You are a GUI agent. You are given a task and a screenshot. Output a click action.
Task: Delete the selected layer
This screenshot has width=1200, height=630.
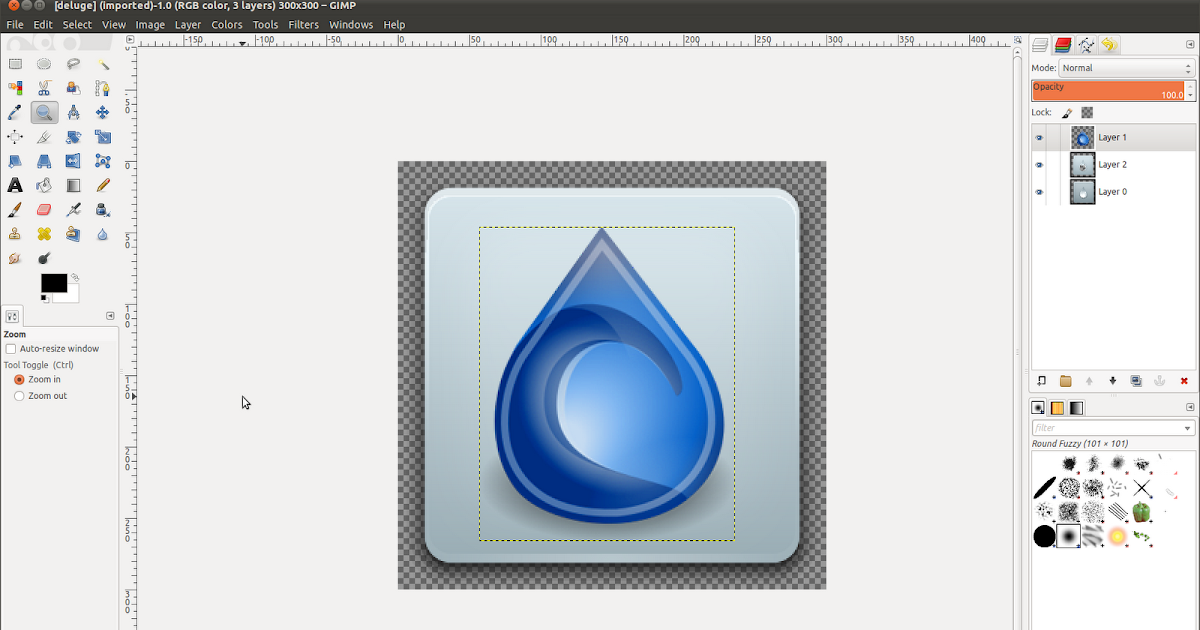1185,381
